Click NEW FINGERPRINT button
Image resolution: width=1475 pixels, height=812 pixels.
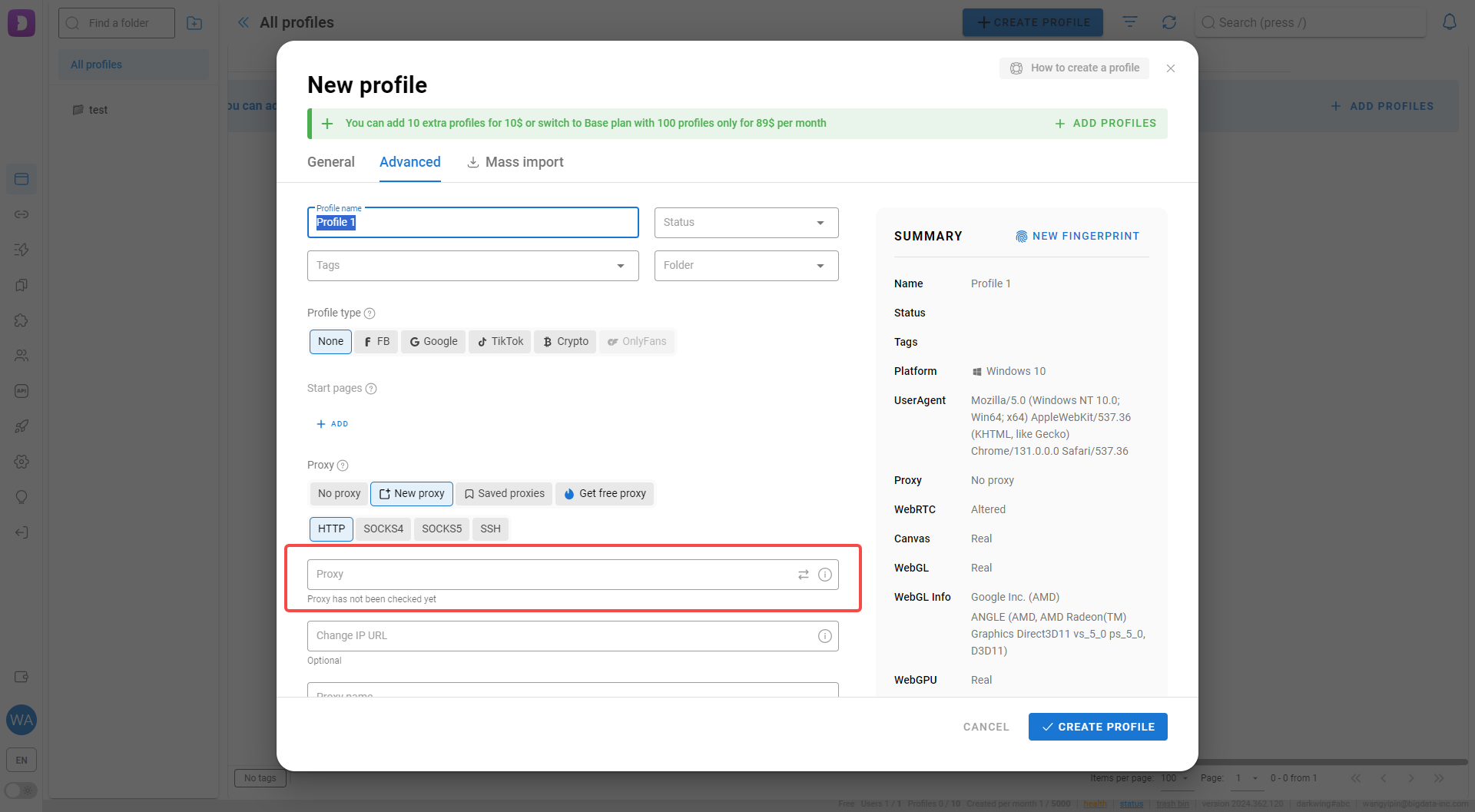coord(1077,237)
